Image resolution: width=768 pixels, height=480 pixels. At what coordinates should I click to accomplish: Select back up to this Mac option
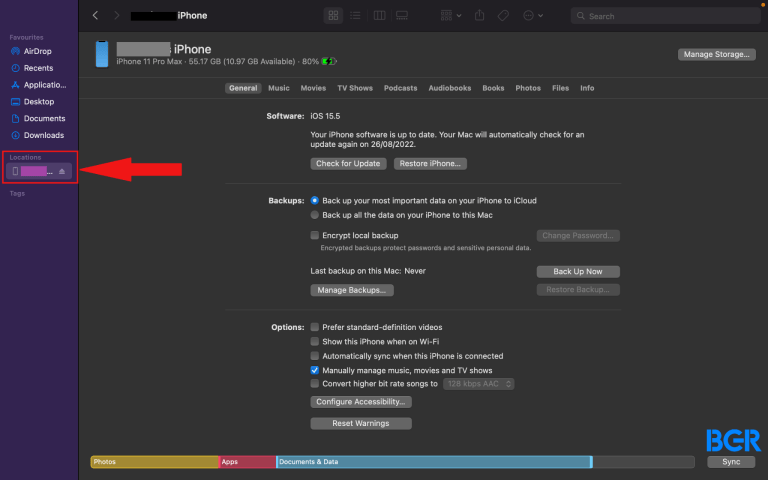coord(314,215)
